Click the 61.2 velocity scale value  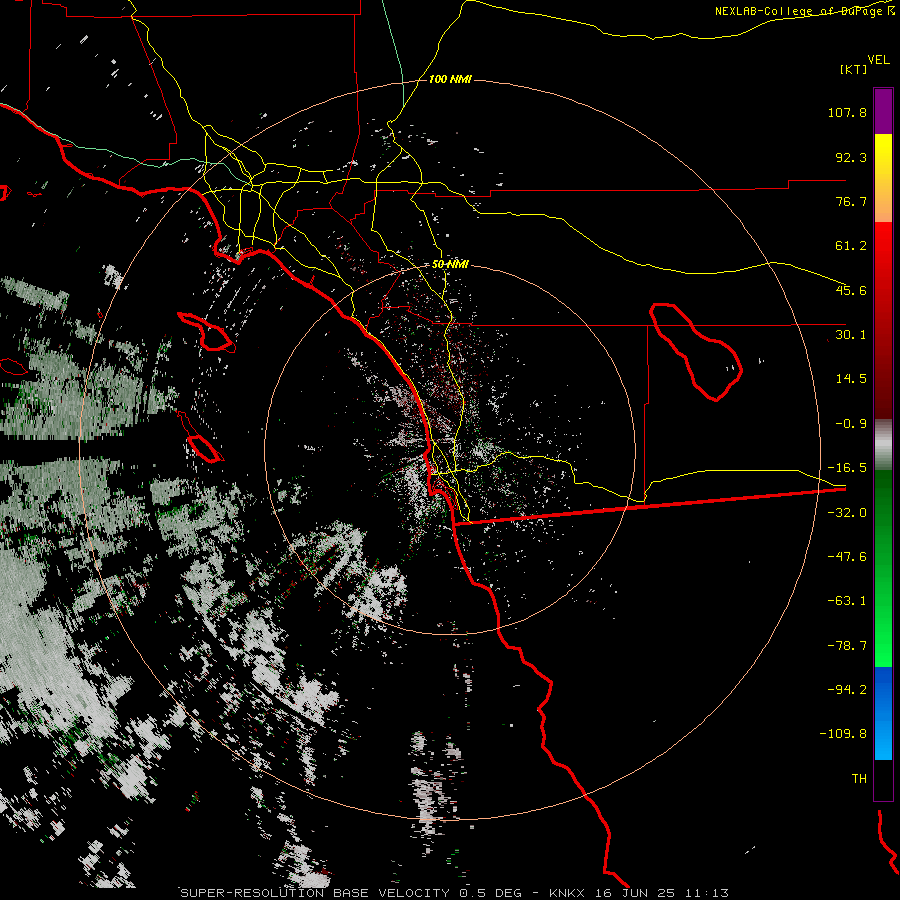coord(851,246)
